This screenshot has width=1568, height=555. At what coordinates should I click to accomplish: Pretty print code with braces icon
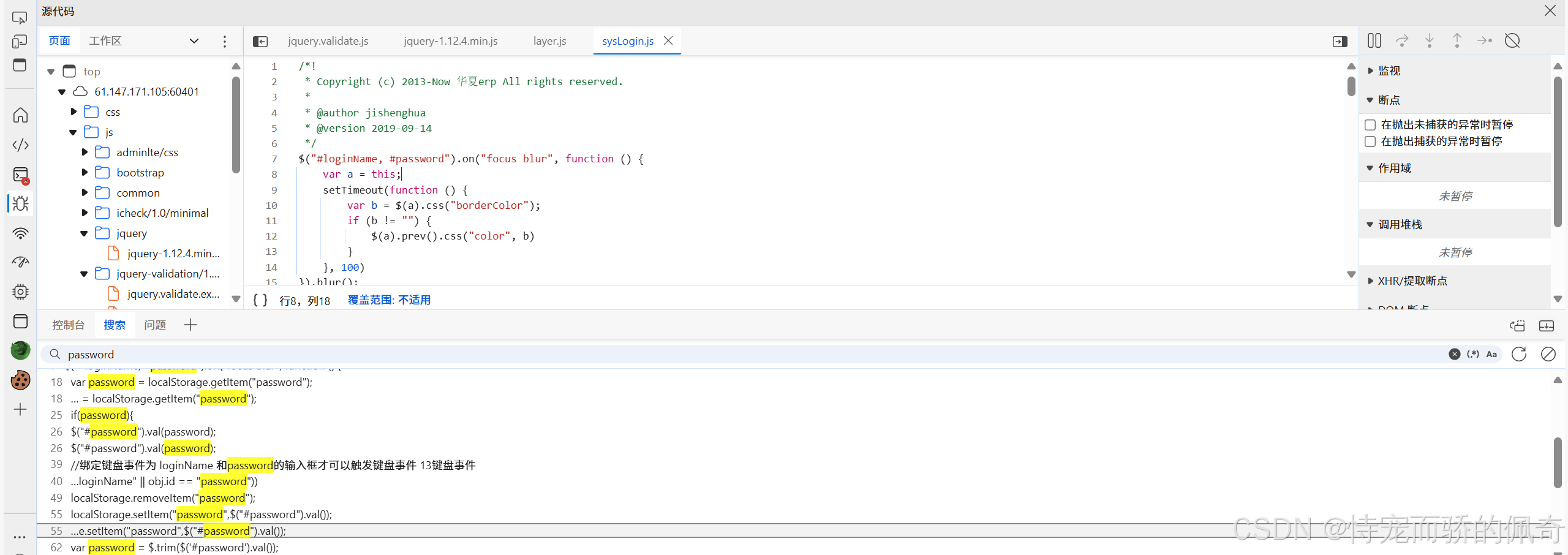(x=260, y=300)
